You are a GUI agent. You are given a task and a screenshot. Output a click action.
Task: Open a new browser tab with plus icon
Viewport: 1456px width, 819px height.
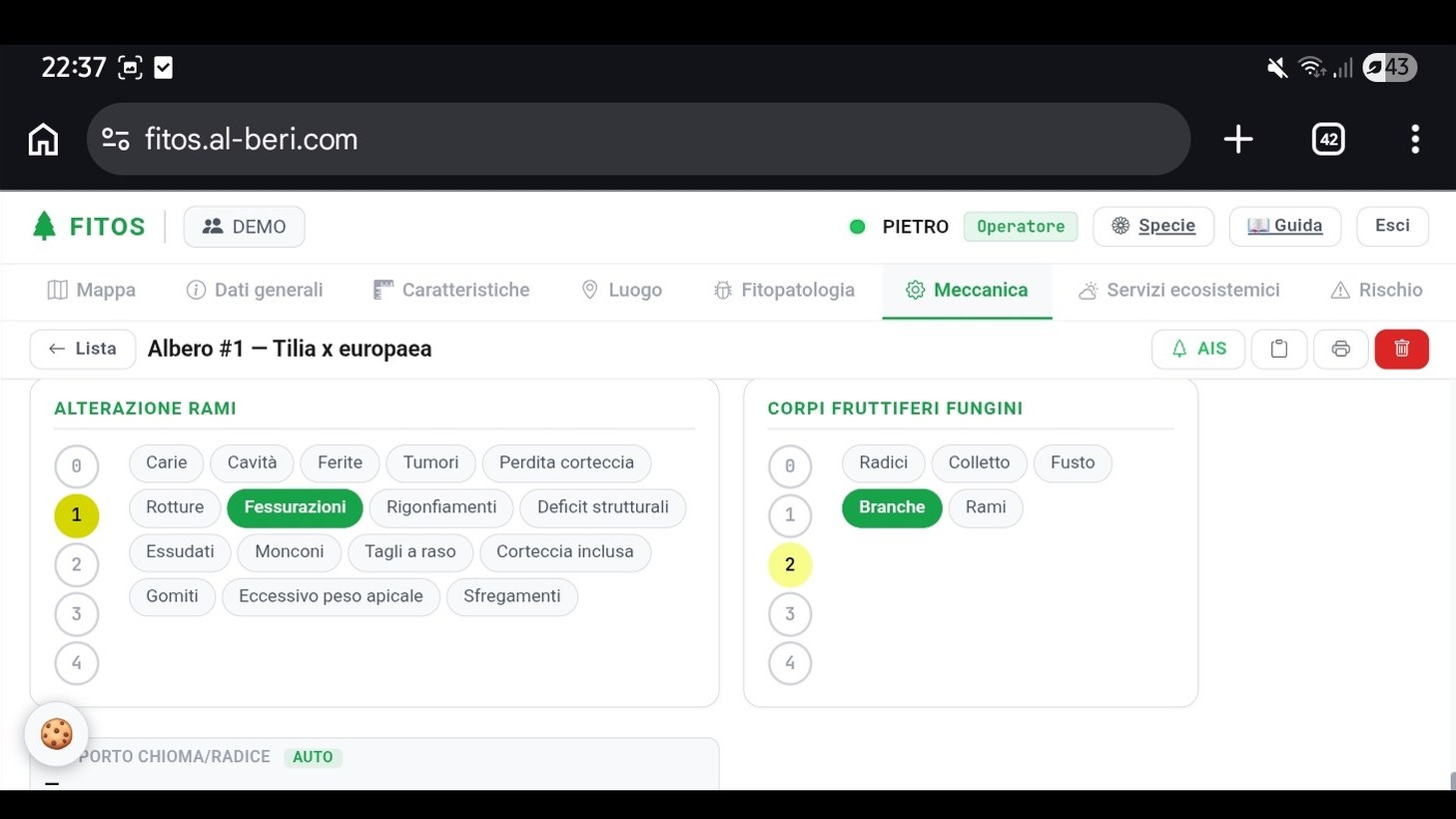click(1238, 139)
